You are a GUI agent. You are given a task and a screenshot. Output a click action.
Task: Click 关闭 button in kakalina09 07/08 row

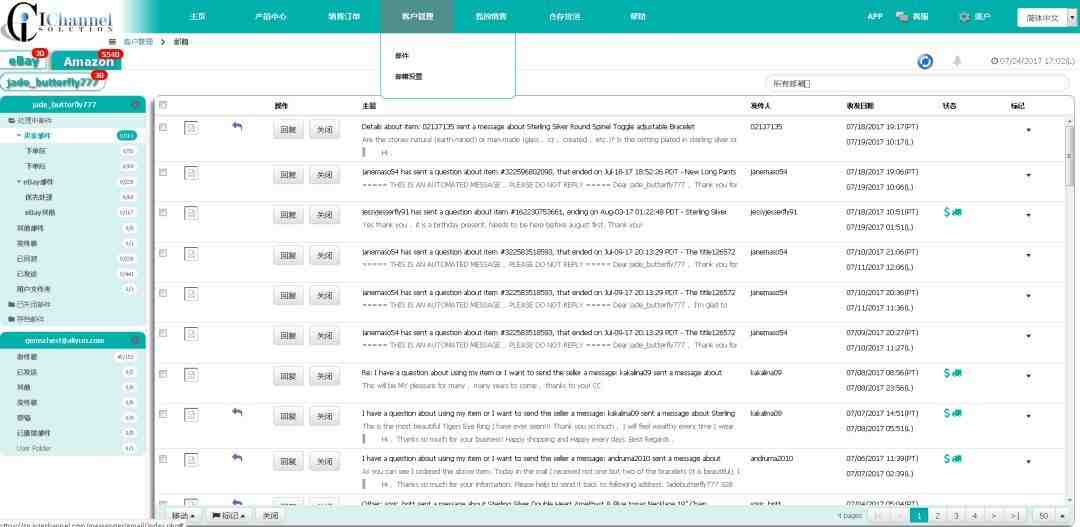pyautogui.click(x=324, y=376)
